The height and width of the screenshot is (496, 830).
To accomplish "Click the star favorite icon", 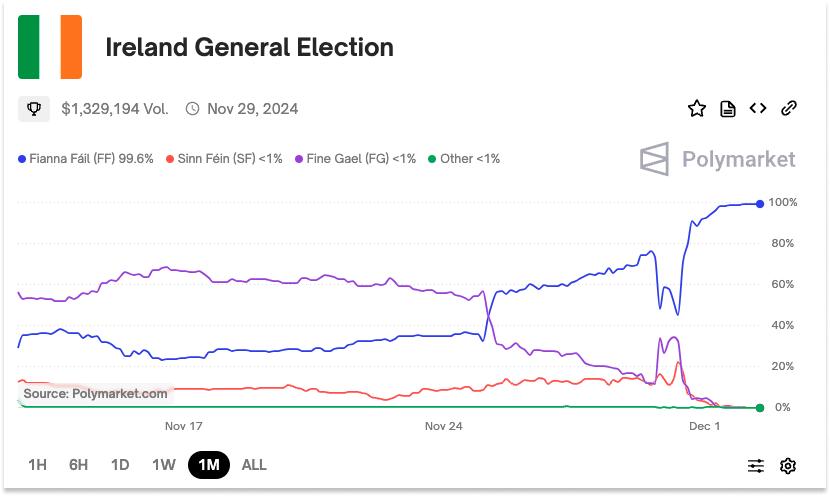I will 697,109.
